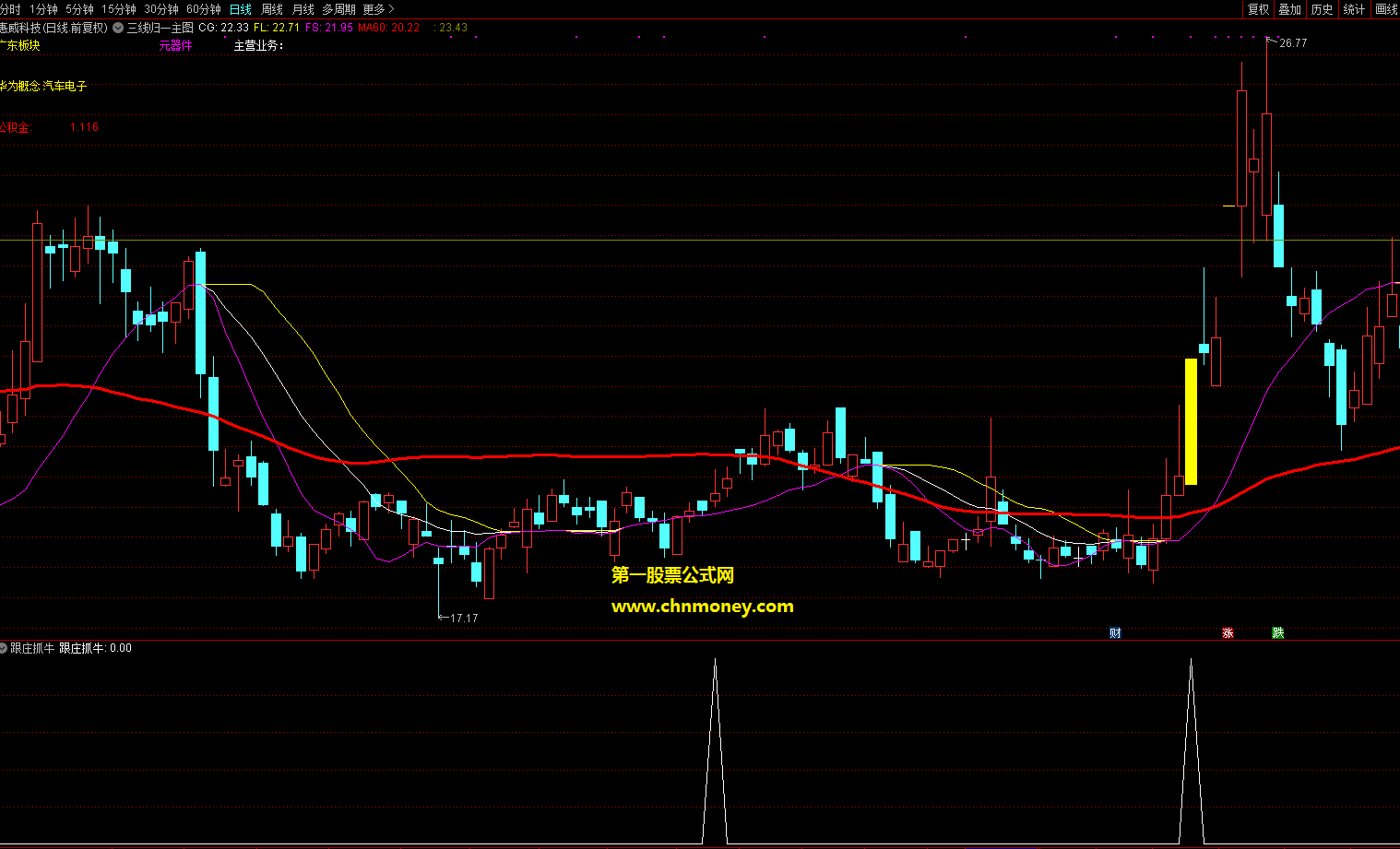The width and height of the screenshot is (1400, 849).
Task: Switch to the 1分钟 period tab
Action: point(43,9)
